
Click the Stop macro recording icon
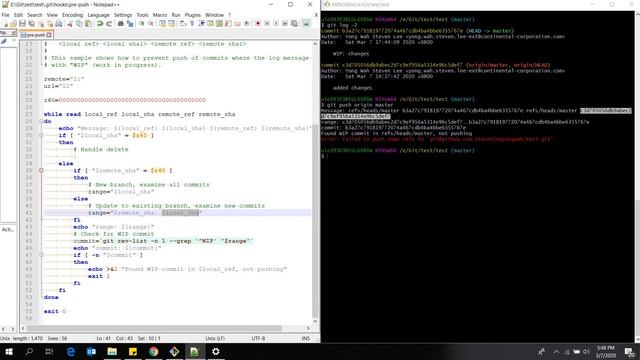point(267,24)
